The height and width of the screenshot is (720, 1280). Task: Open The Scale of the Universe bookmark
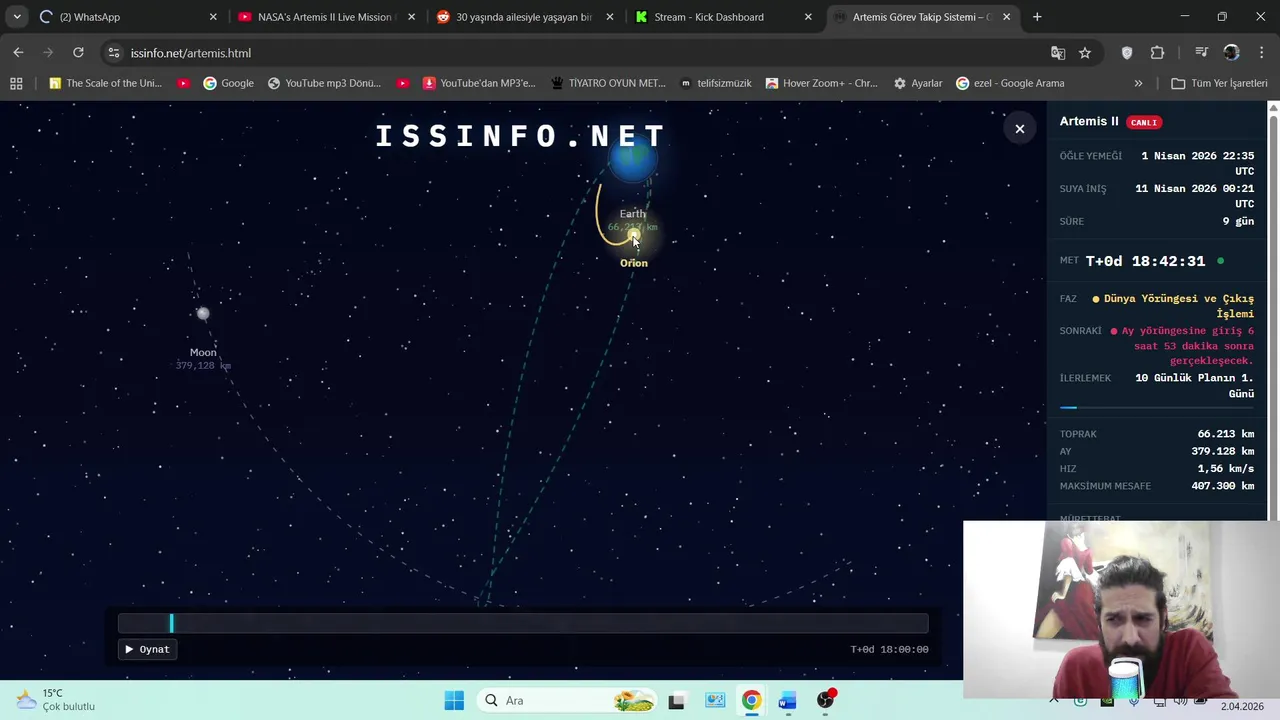[105, 83]
